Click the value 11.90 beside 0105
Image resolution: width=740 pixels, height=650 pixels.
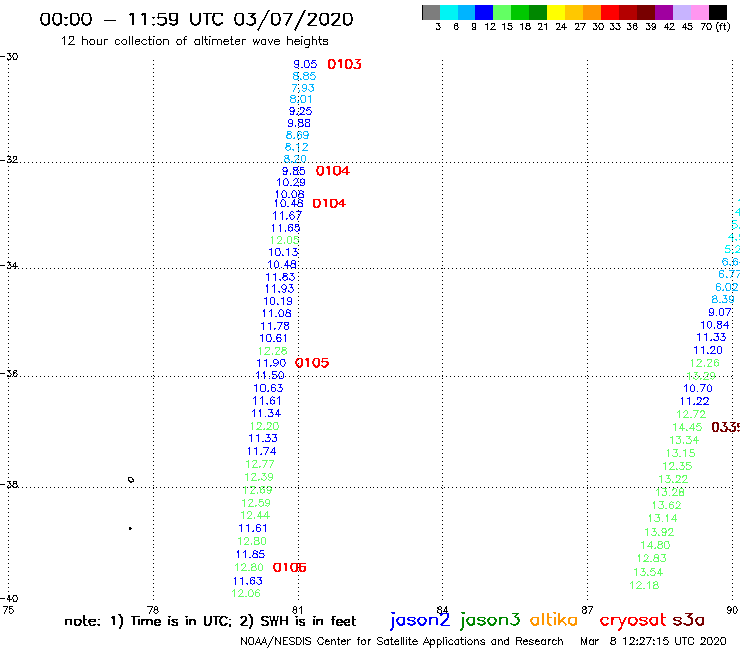point(271,363)
